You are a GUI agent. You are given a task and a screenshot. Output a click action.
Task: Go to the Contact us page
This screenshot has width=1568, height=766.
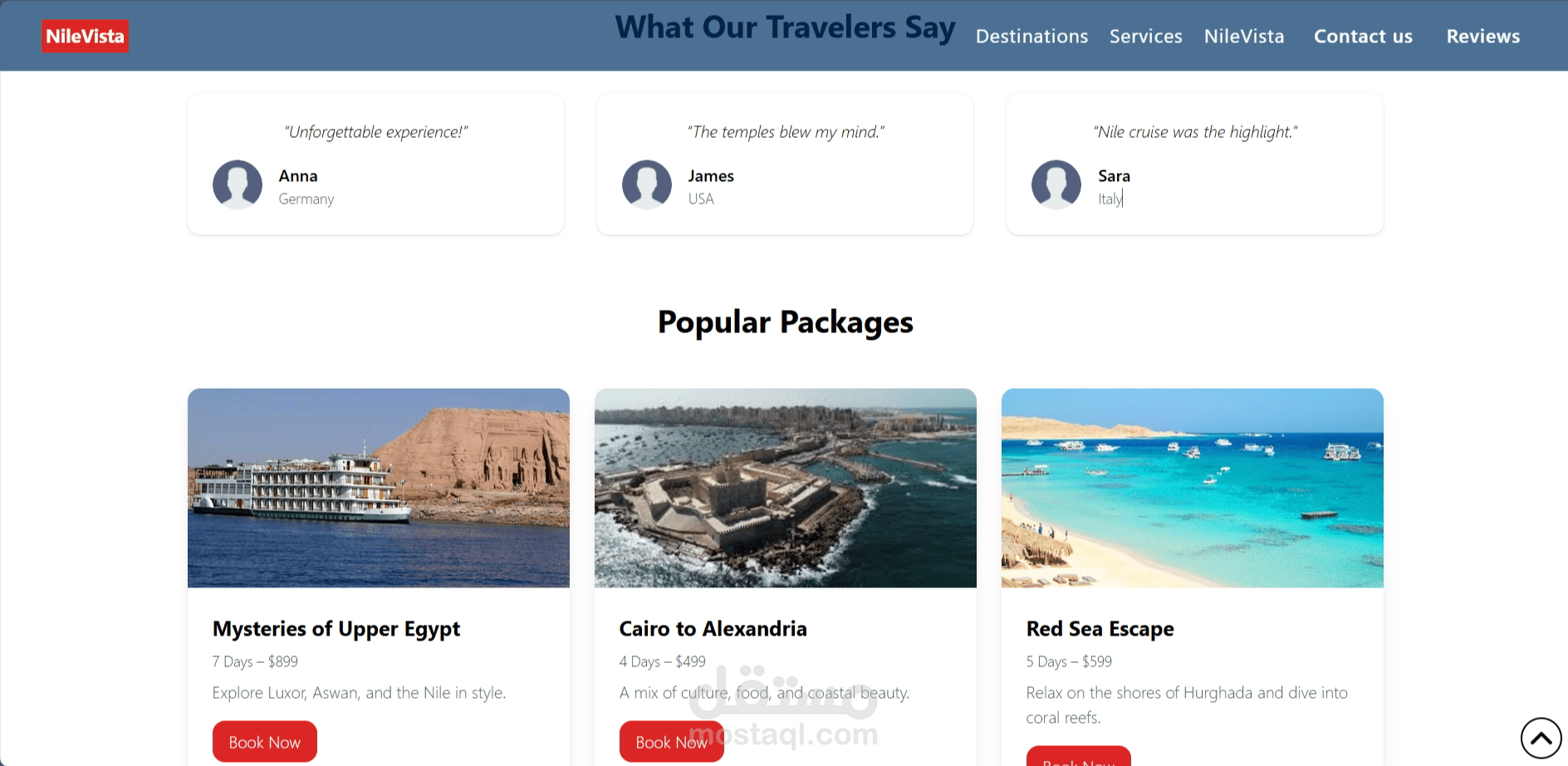click(1363, 37)
